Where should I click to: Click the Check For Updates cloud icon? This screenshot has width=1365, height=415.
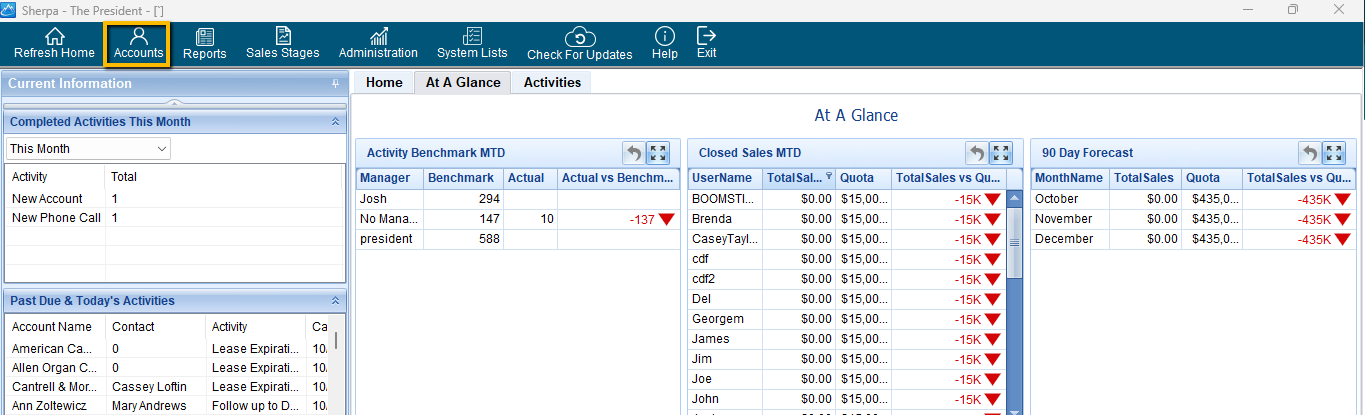point(579,43)
